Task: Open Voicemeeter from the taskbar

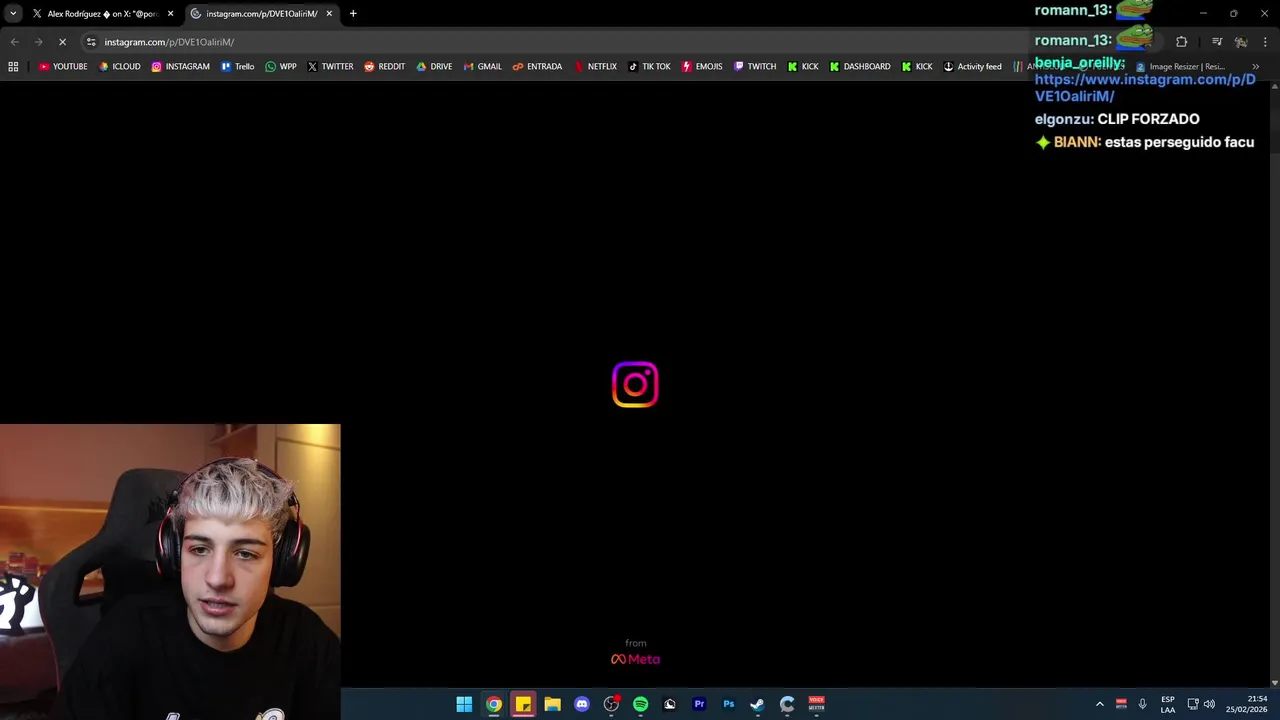Action: pos(816,704)
